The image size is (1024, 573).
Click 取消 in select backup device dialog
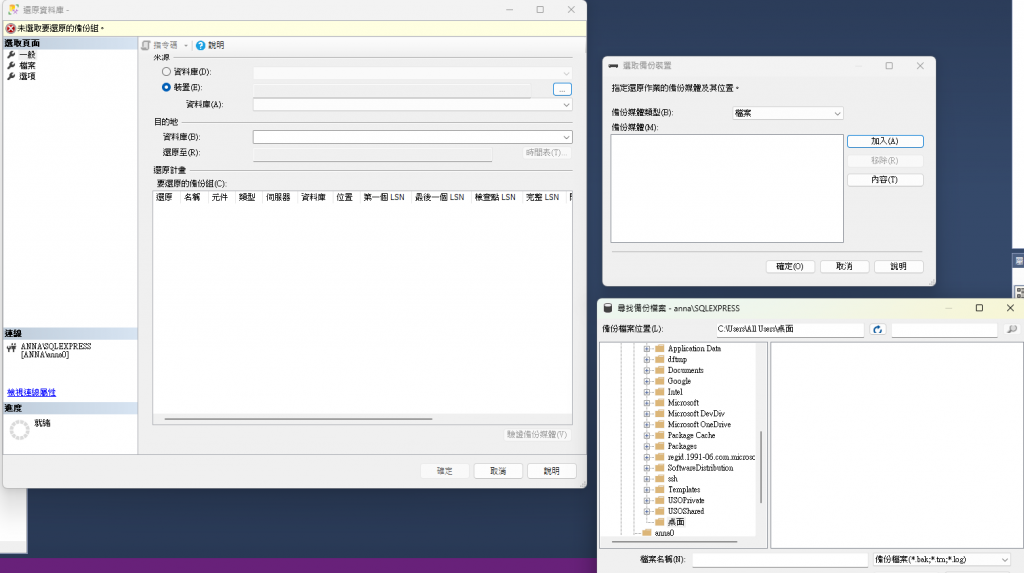click(844, 266)
